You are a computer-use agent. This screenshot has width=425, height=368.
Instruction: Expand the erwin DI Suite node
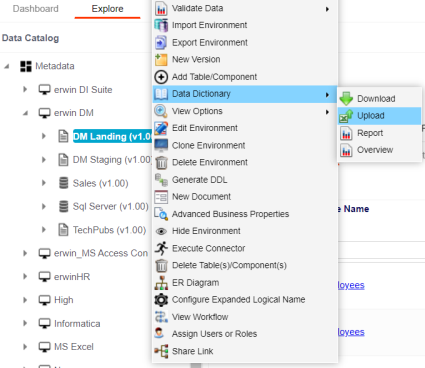25,89
